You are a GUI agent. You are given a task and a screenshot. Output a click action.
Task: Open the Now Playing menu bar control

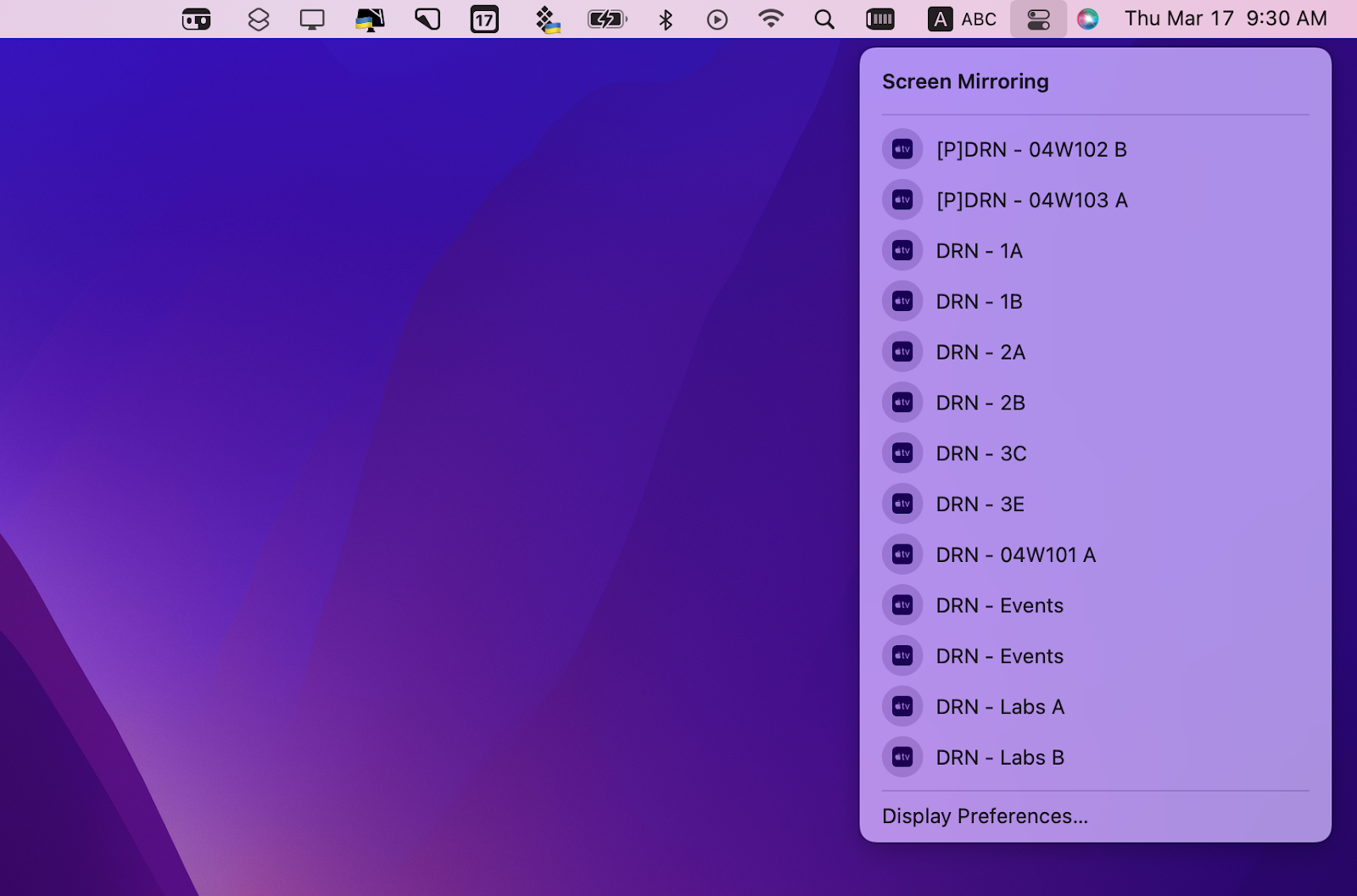pyautogui.click(x=717, y=18)
